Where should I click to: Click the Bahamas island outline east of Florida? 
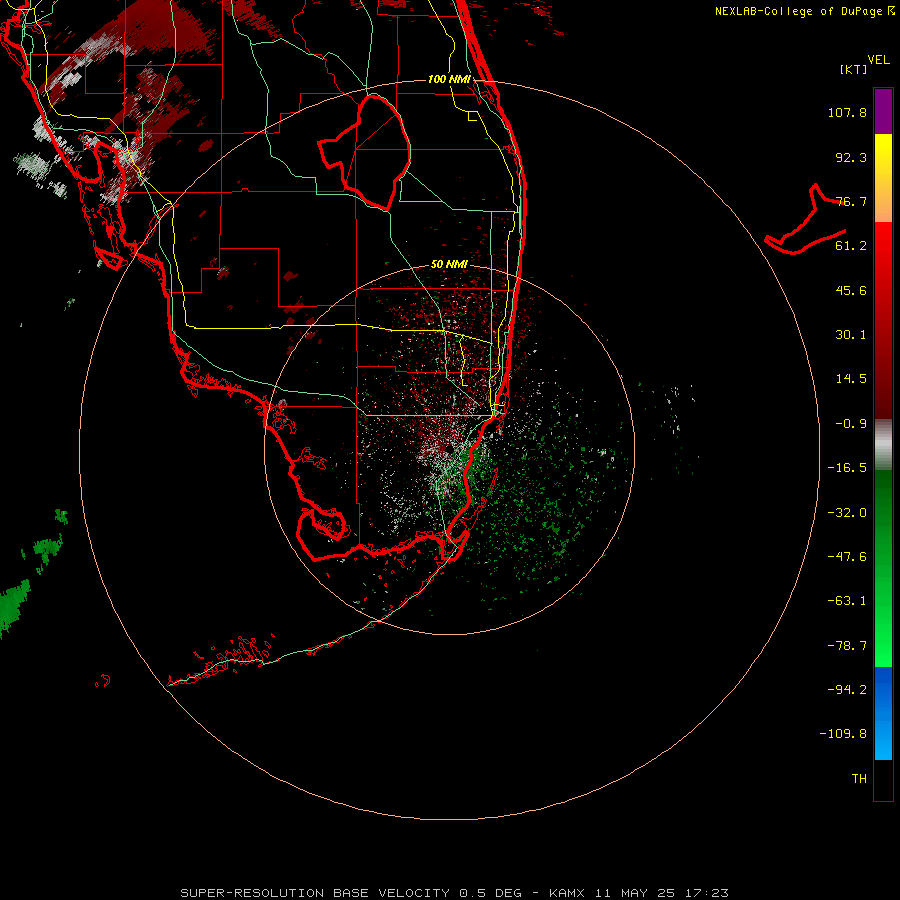point(805,219)
